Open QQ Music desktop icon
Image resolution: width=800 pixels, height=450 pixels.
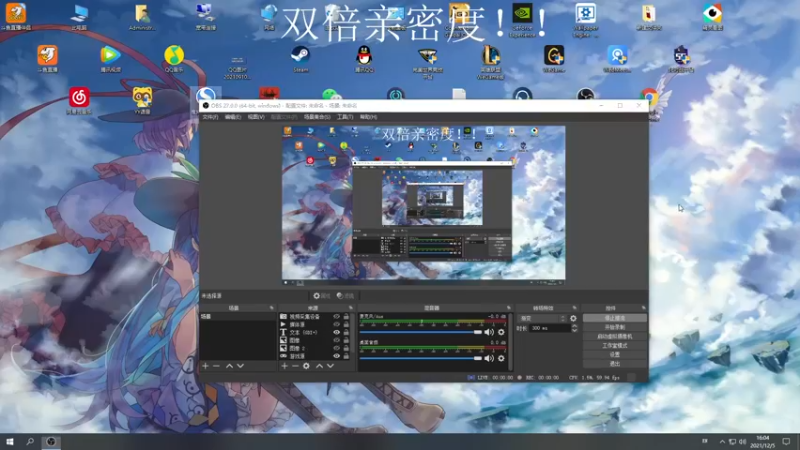tap(174, 58)
